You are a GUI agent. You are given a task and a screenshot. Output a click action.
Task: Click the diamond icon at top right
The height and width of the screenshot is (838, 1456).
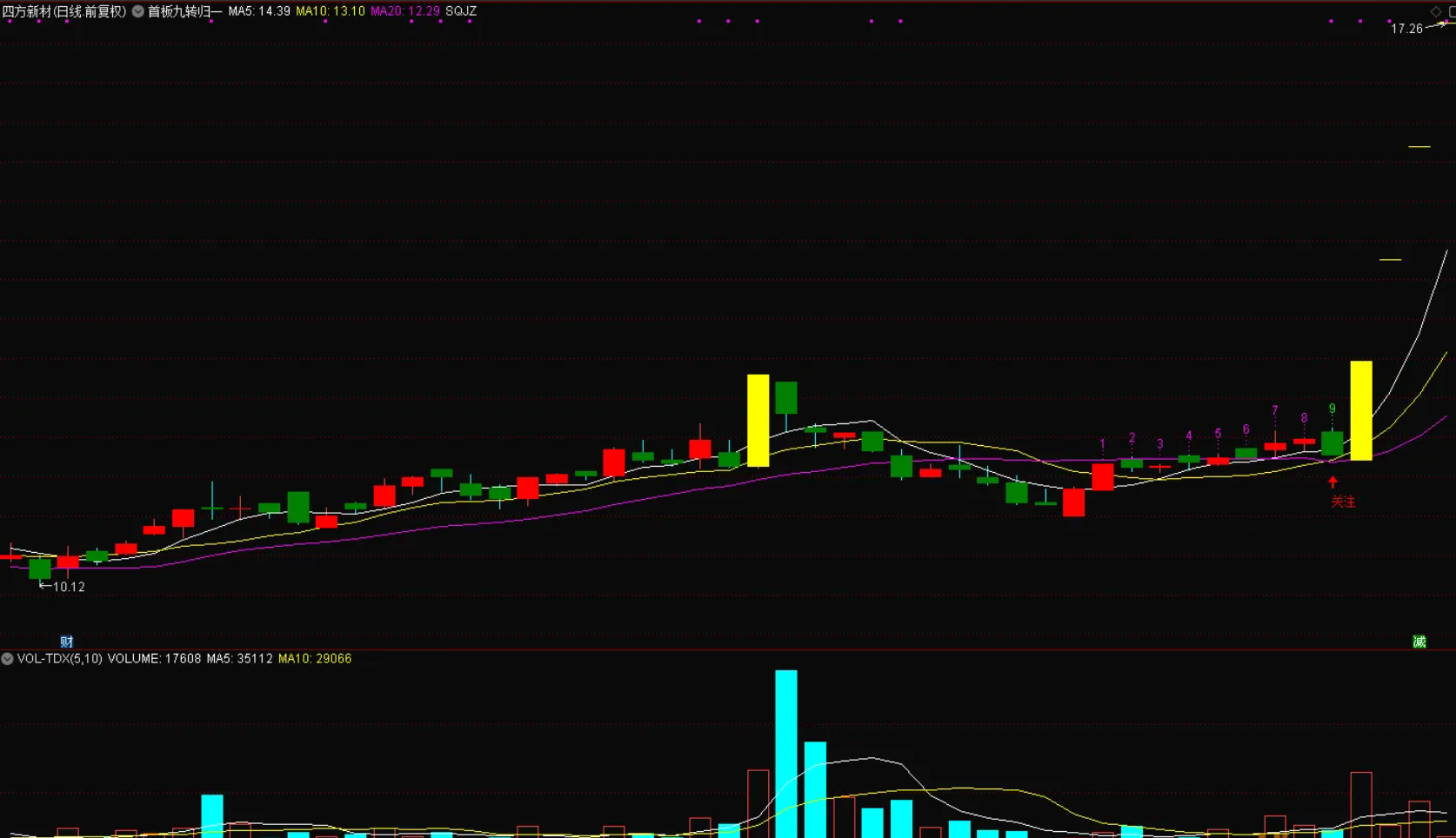coord(1436,11)
